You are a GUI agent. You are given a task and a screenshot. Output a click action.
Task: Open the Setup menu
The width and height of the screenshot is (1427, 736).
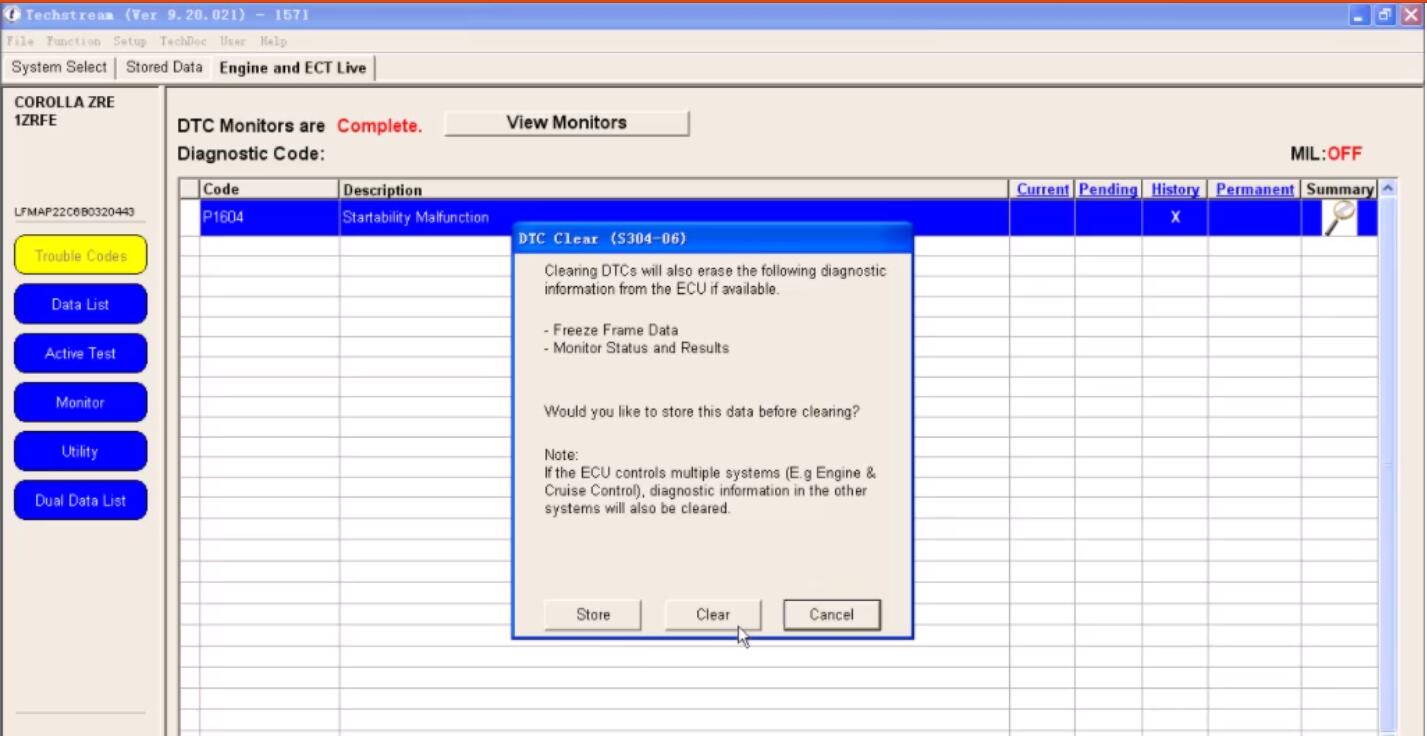pos(129,42)
